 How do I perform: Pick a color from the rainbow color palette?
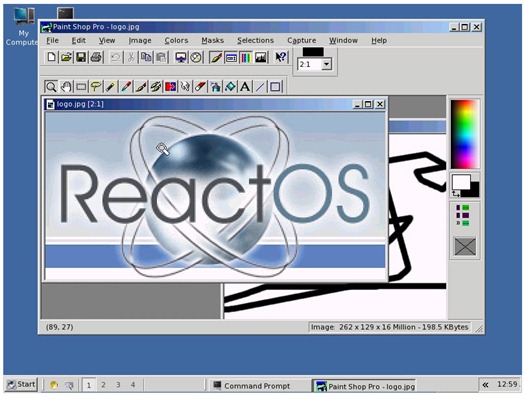point(465,134)
